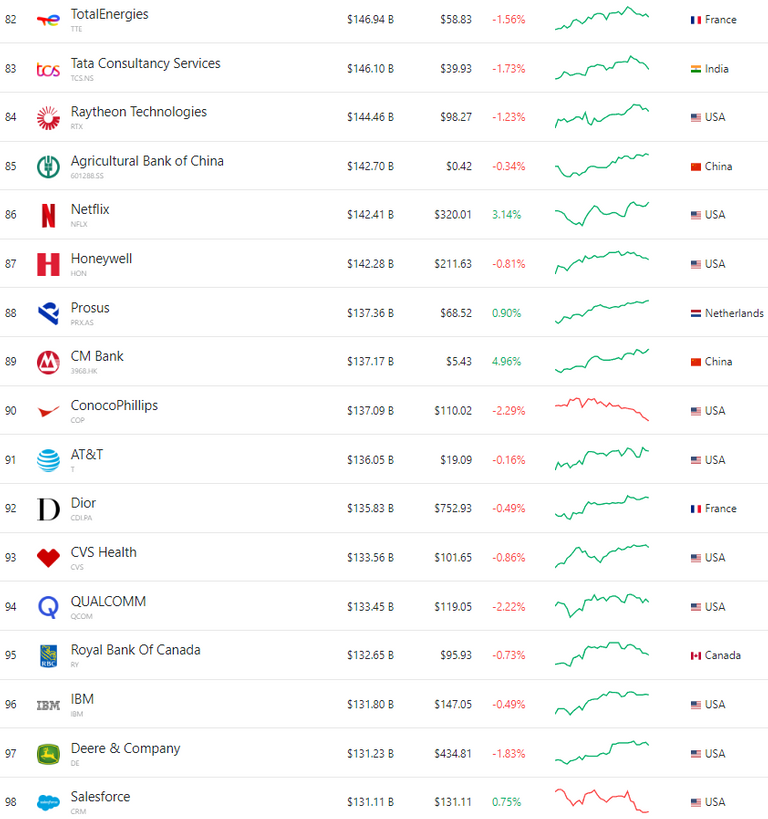Image resolution: width=768 pixels, height=819 pixels.
Task: Click the IBM striped logo
Action: tap(48, 705)
